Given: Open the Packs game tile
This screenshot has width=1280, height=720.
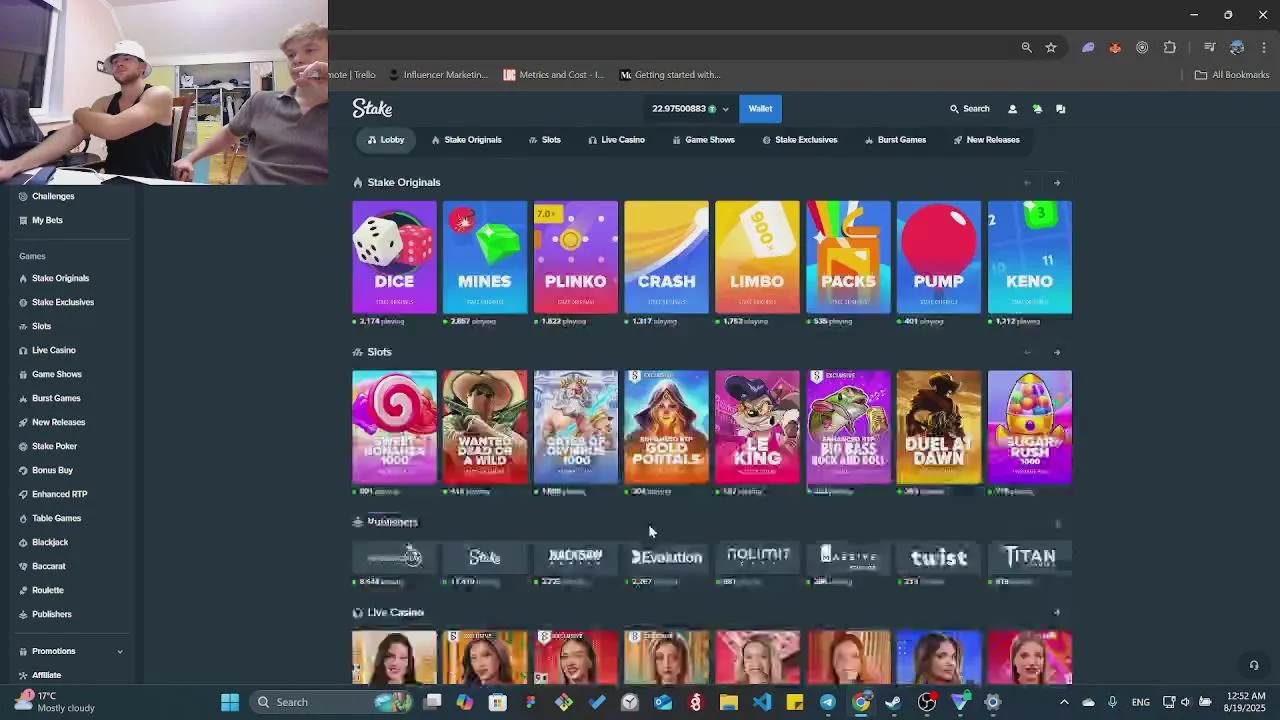Looking at the screenshot, I should pos(848,257).
